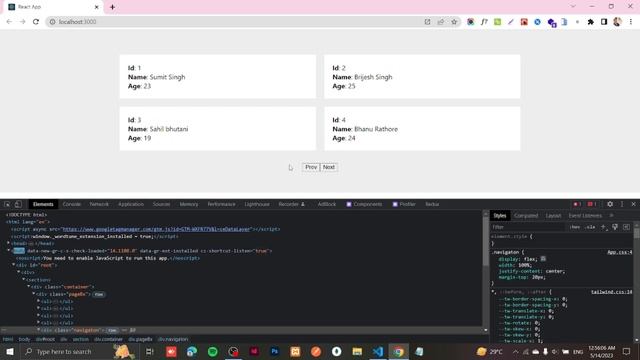Viewport: 640px width, 360px height.
Task: Click the Prev pagination button
Action: tap(311, 167)
